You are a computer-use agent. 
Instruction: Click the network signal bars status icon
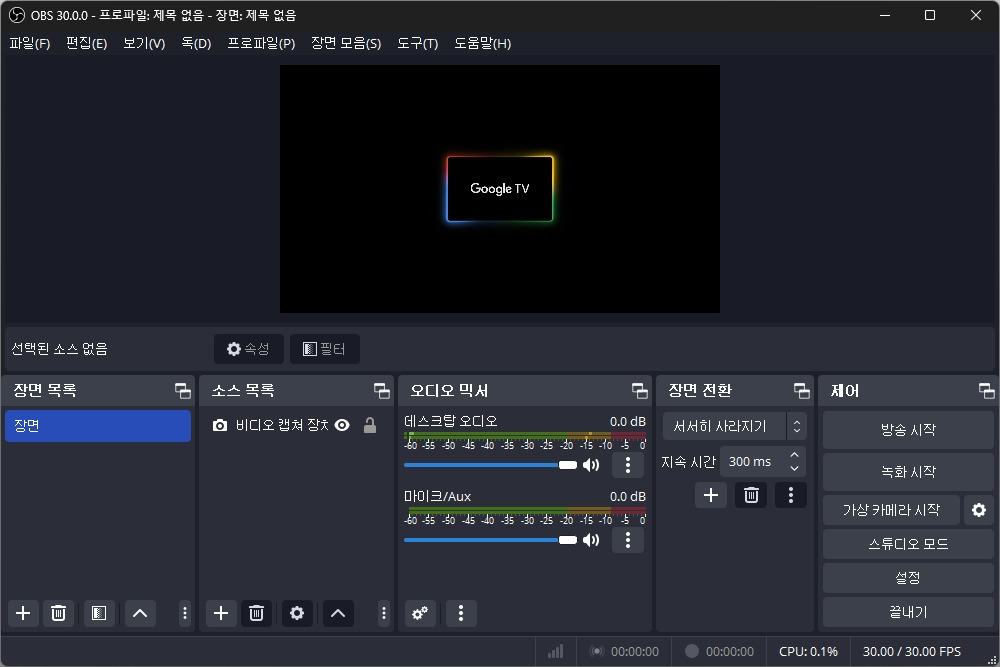(555, 651)
